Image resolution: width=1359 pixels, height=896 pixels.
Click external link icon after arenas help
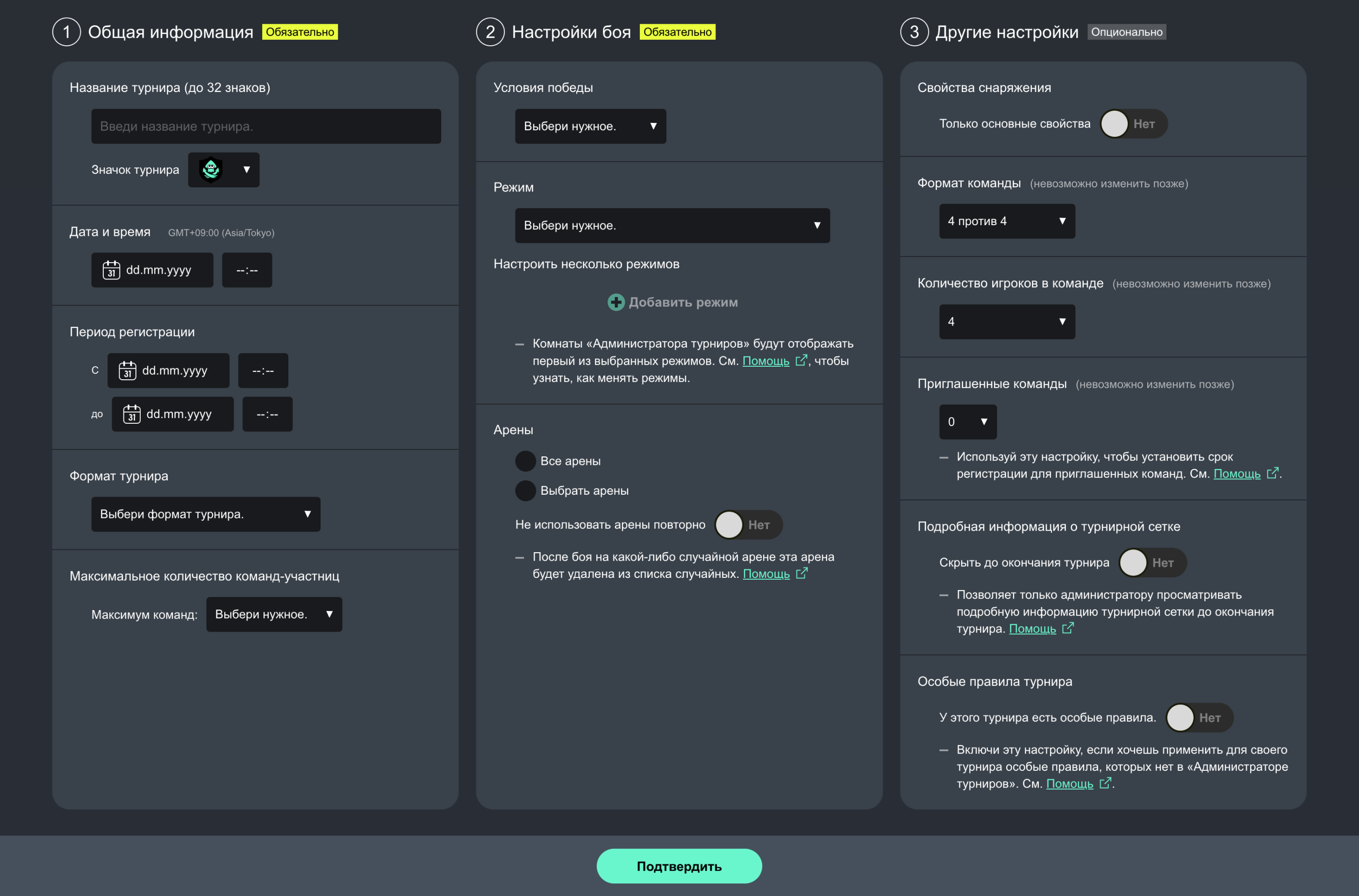(802, 573)
